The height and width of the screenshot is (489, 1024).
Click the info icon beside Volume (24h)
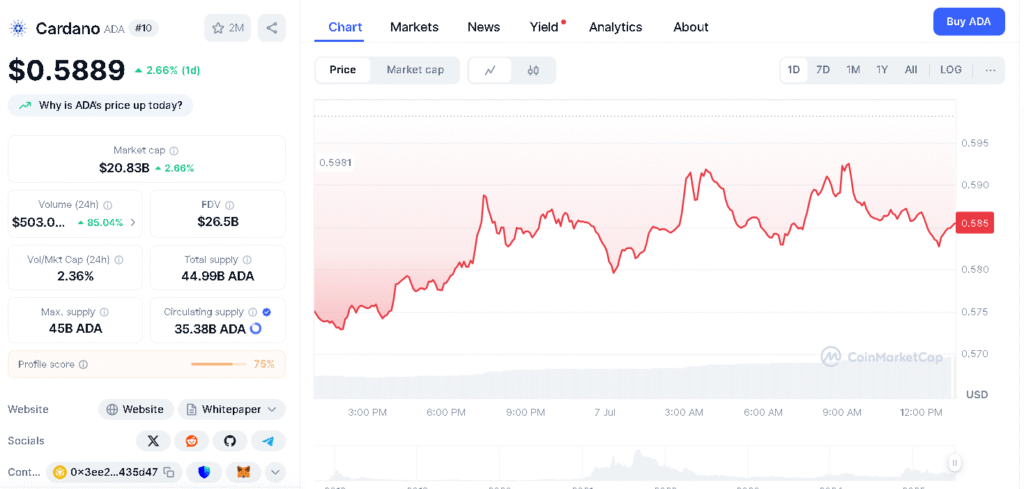108,205
